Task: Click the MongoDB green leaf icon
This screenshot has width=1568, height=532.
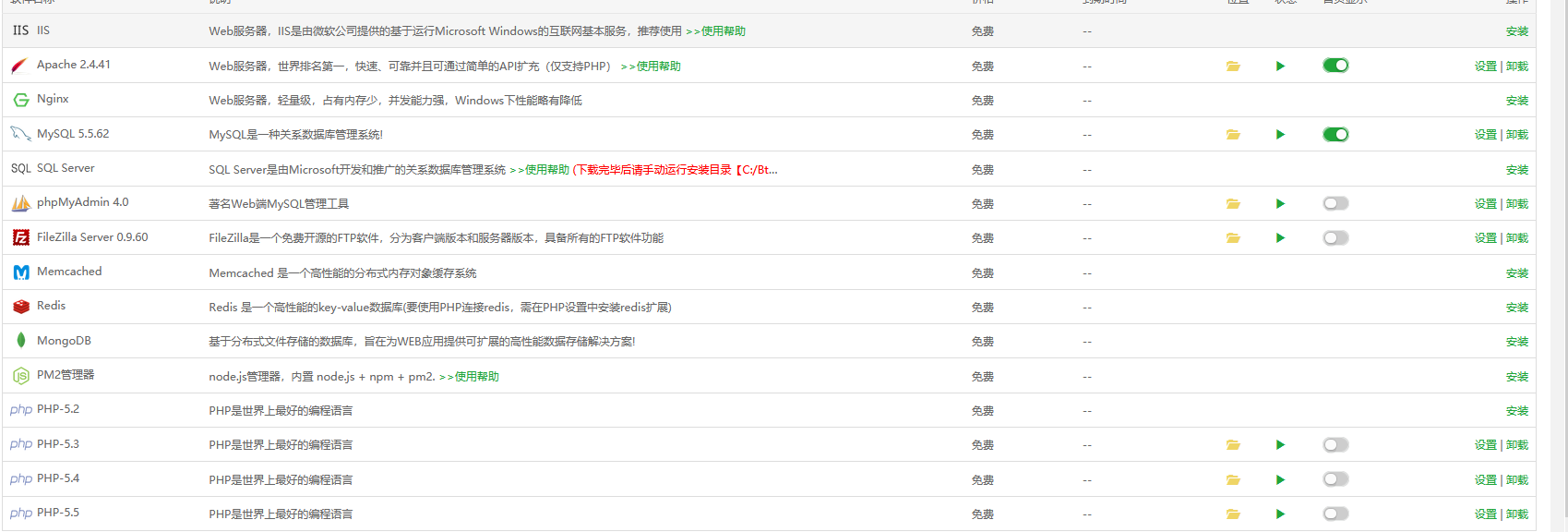Action: click(20, 340)
